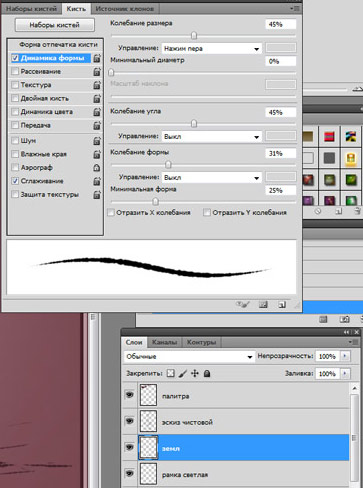Enable the Двойная кисть checkbox

(15, 98)
